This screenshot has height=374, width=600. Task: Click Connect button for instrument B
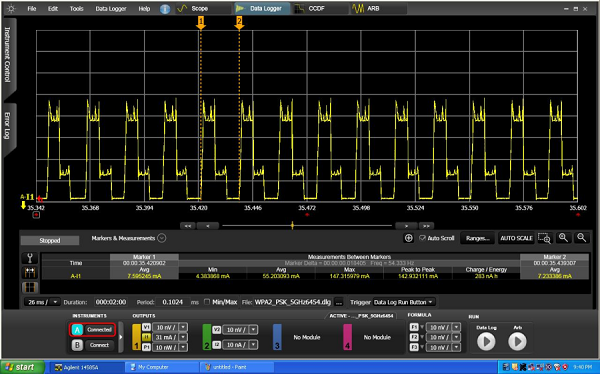pyautogui.click(x=99, y=345)
